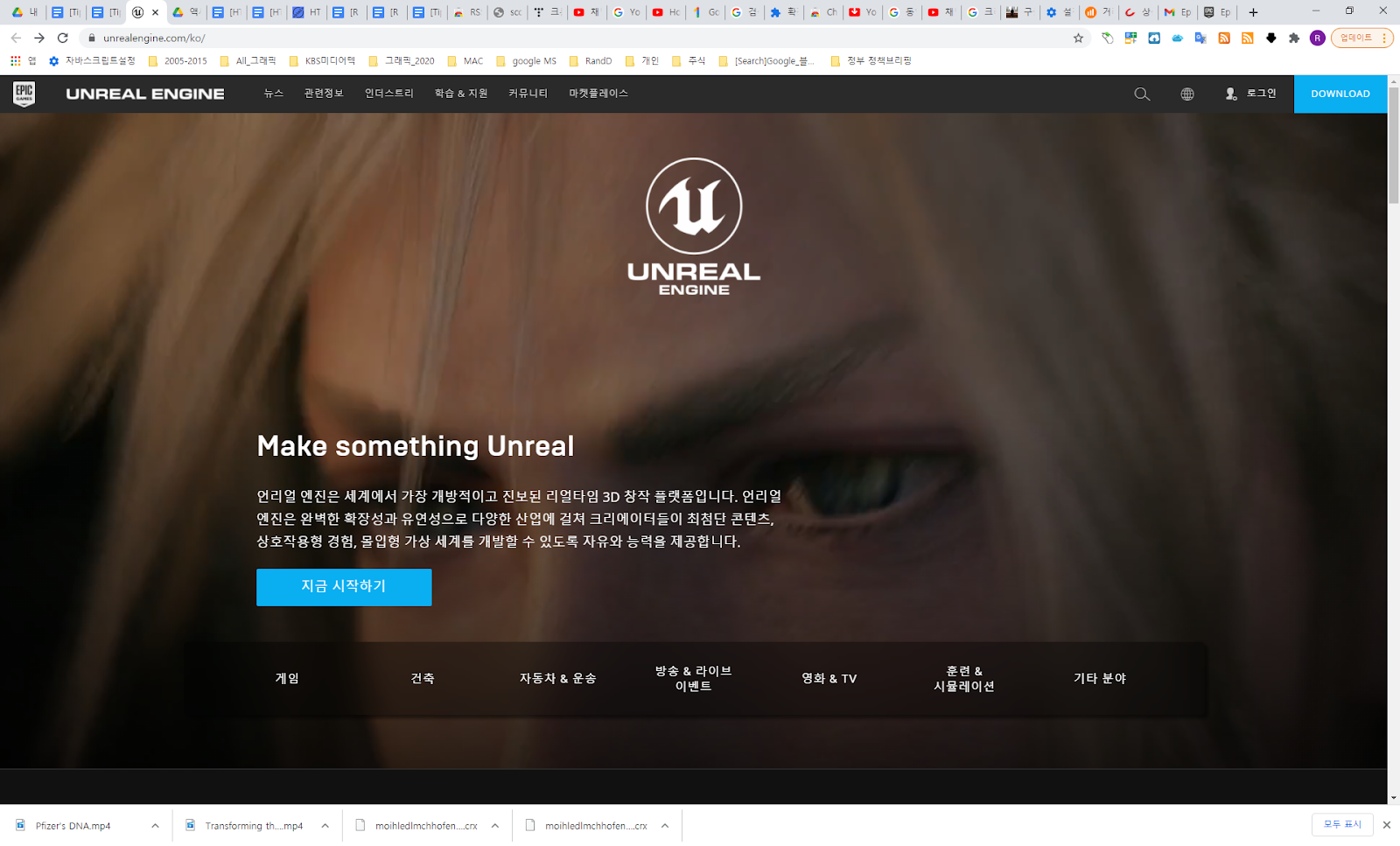Go forward with the browser arrow

pos(39,38)
